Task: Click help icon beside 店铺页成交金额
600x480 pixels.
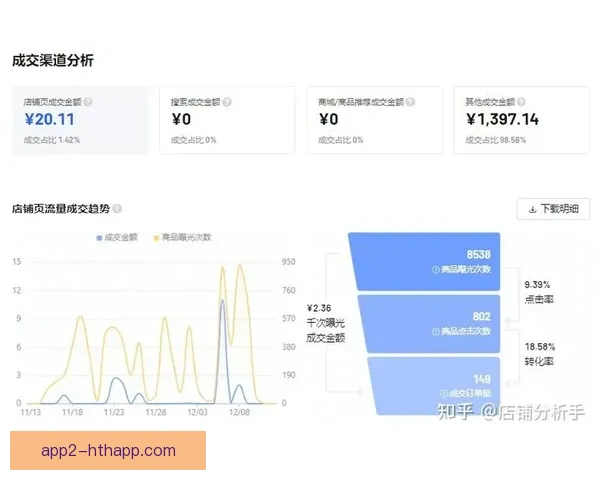Action: (88, 102)
